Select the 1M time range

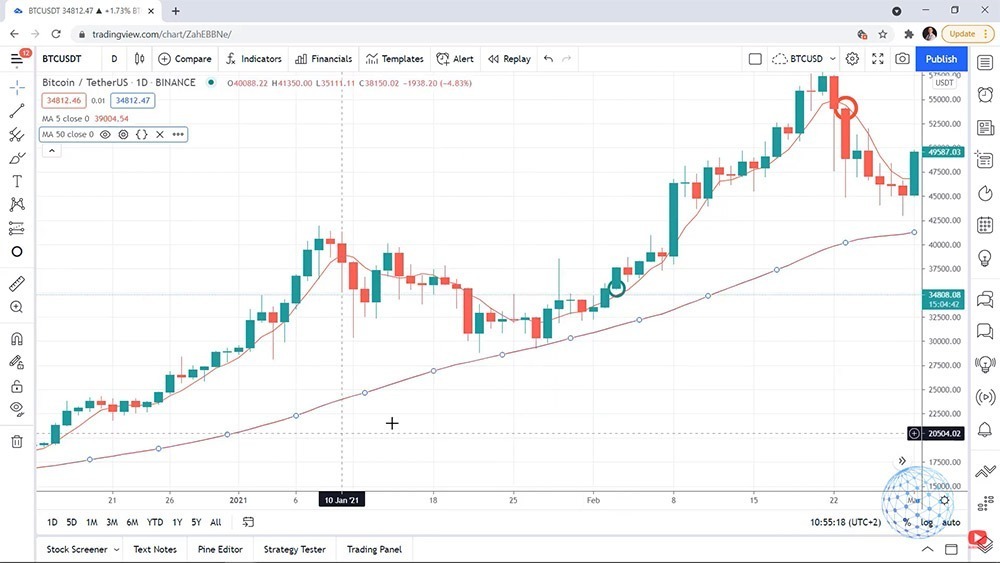tap(92, 522)
